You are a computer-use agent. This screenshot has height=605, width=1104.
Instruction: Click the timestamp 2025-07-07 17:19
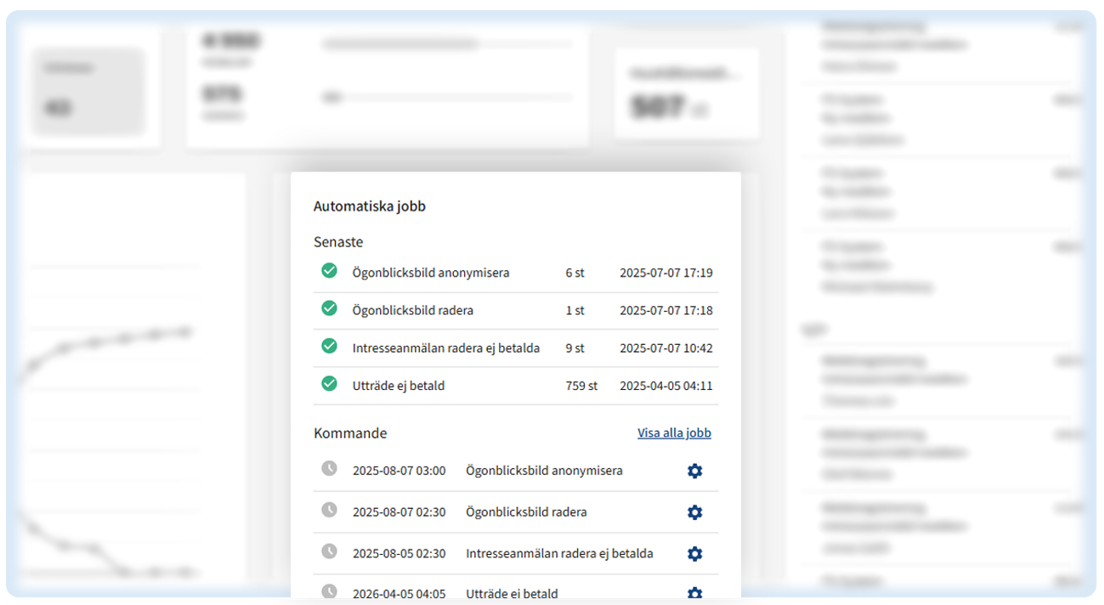[x=666, y=273]
